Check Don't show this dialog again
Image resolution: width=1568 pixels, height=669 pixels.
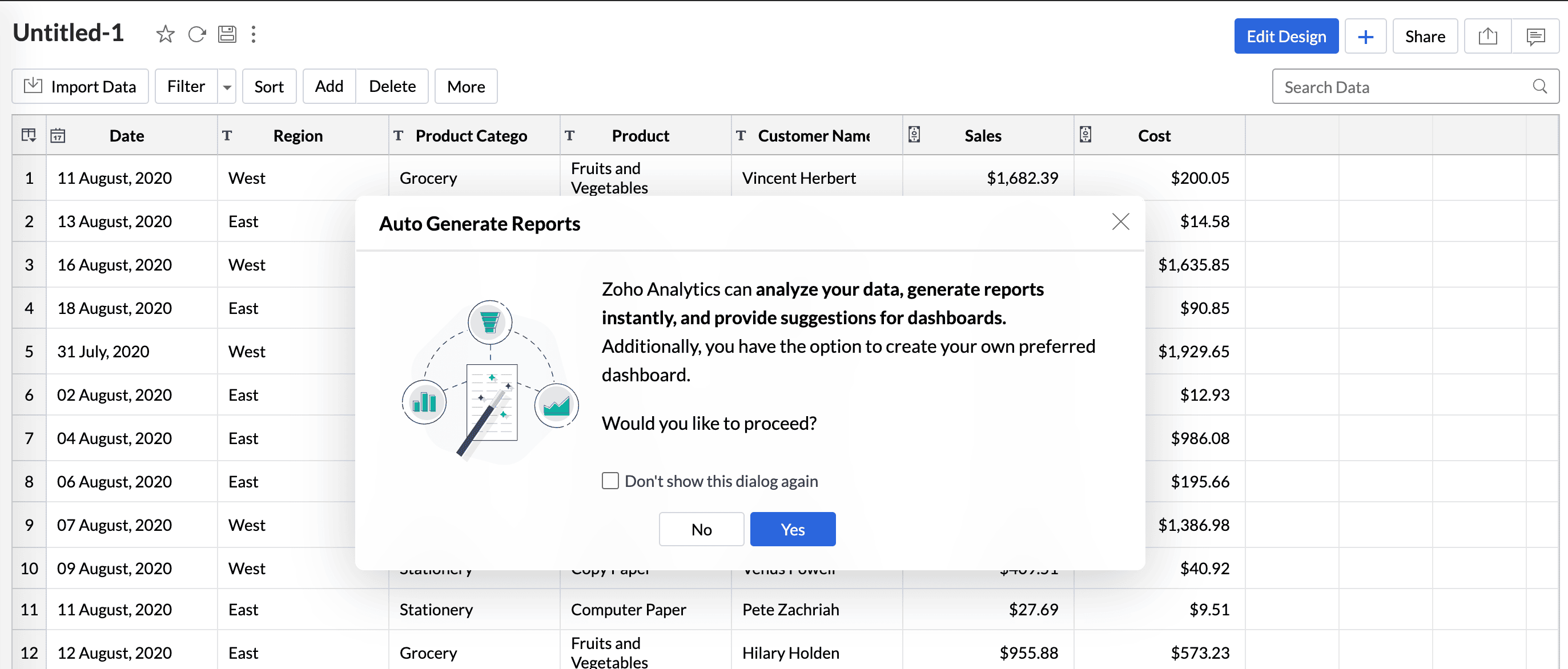pos(610,480)
